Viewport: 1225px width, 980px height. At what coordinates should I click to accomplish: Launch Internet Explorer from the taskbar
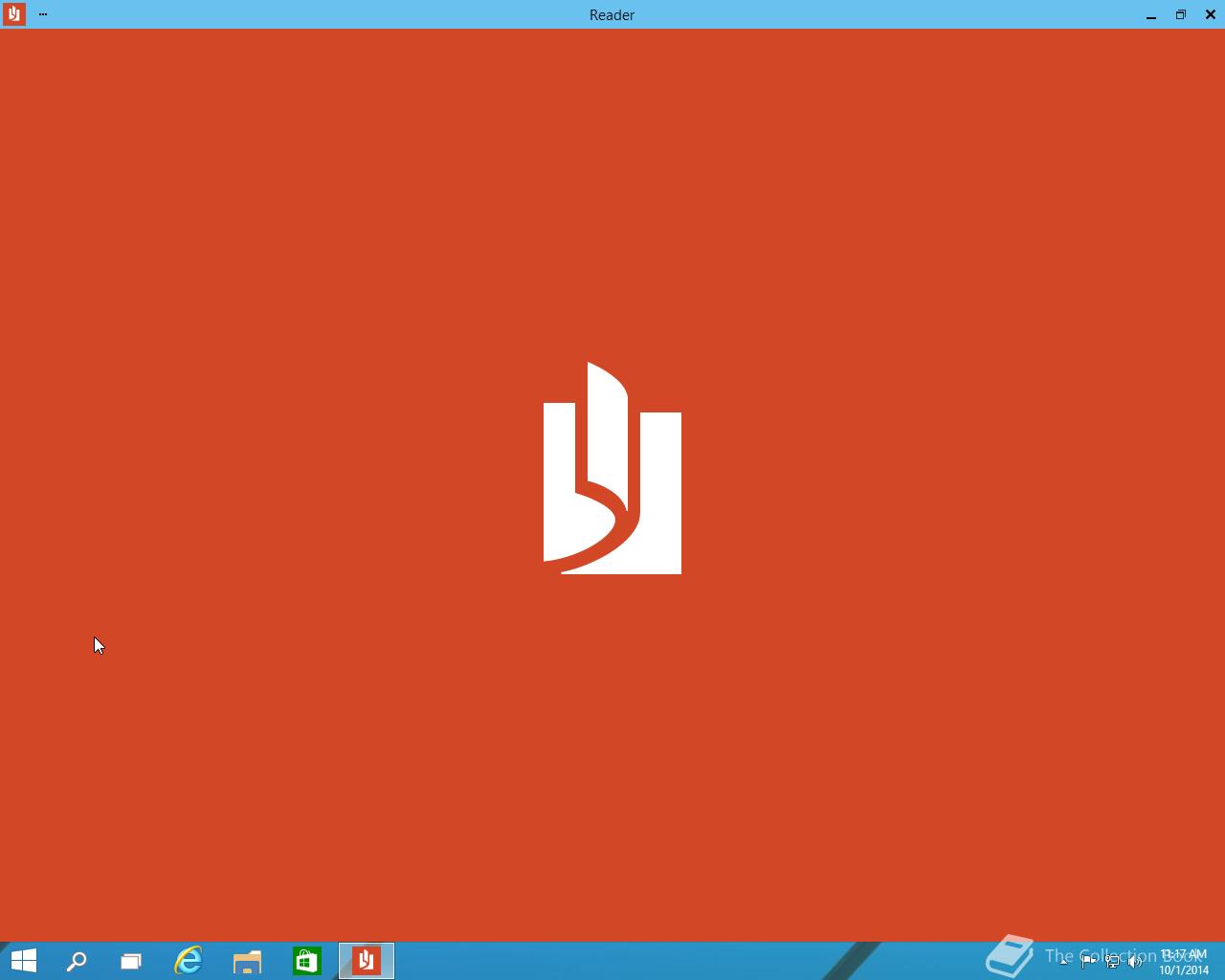tap(189, 961)
